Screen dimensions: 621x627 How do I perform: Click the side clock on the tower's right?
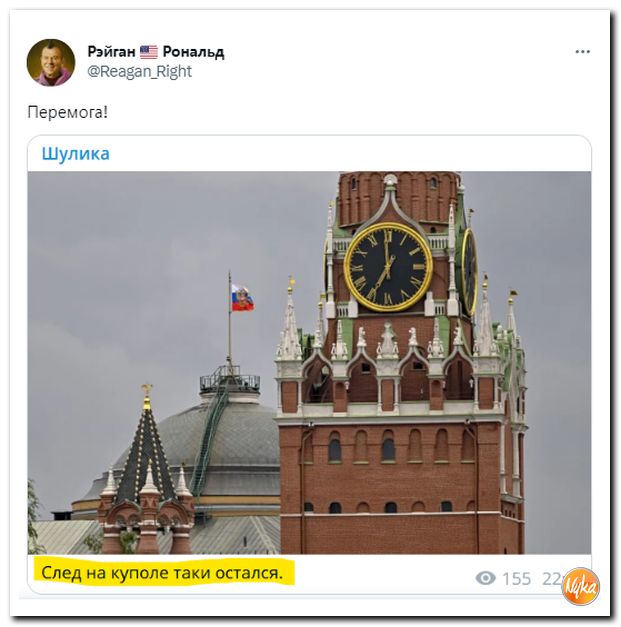pyautogui.click(x=469, y=272)
